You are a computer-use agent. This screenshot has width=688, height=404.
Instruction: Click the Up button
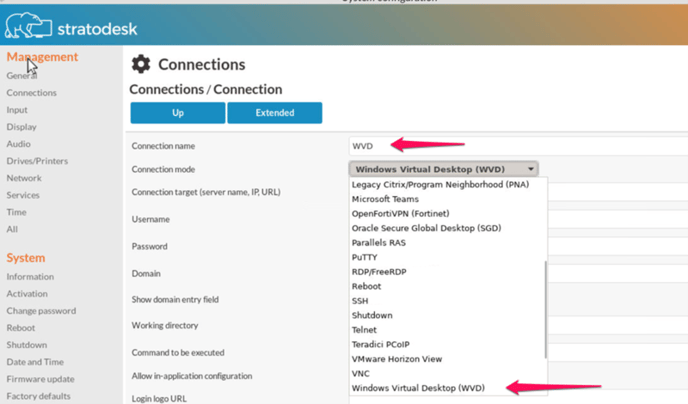click(178, 113)
